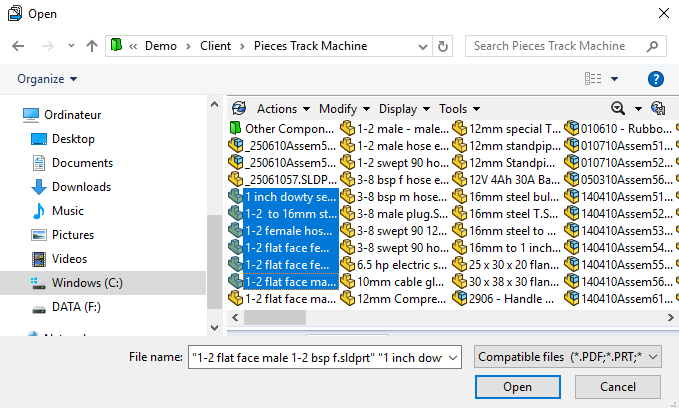This screenshot has height=408, width=679.
Task: Select Downloads in the navigation pane
Action: coord(81,187)
